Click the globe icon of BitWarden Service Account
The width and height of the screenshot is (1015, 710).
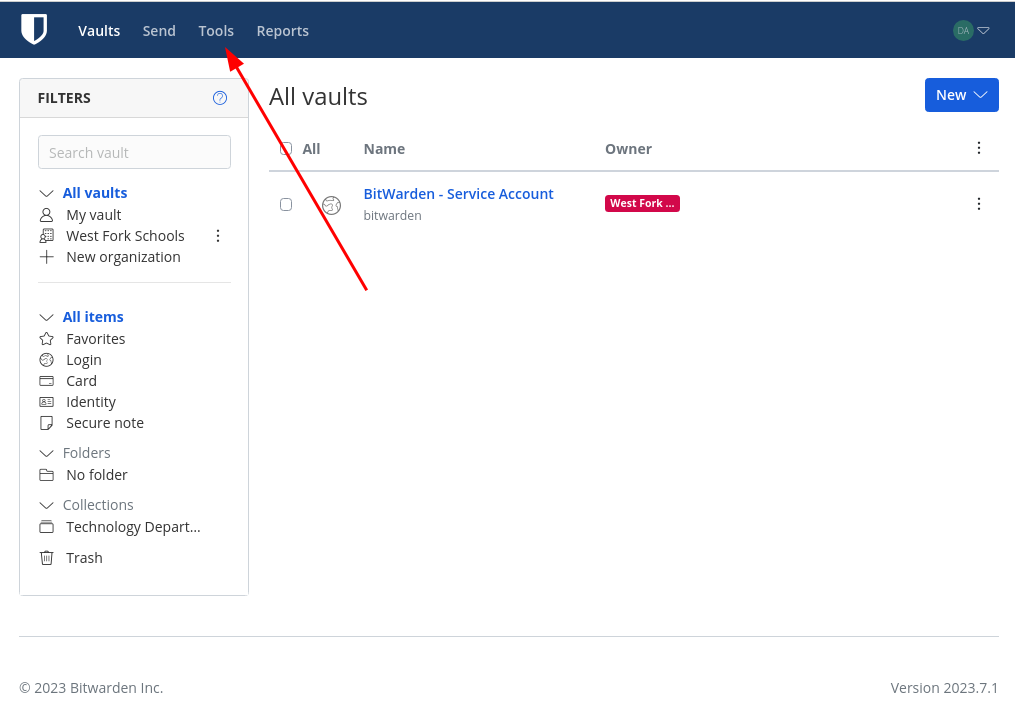click(331, 205)
